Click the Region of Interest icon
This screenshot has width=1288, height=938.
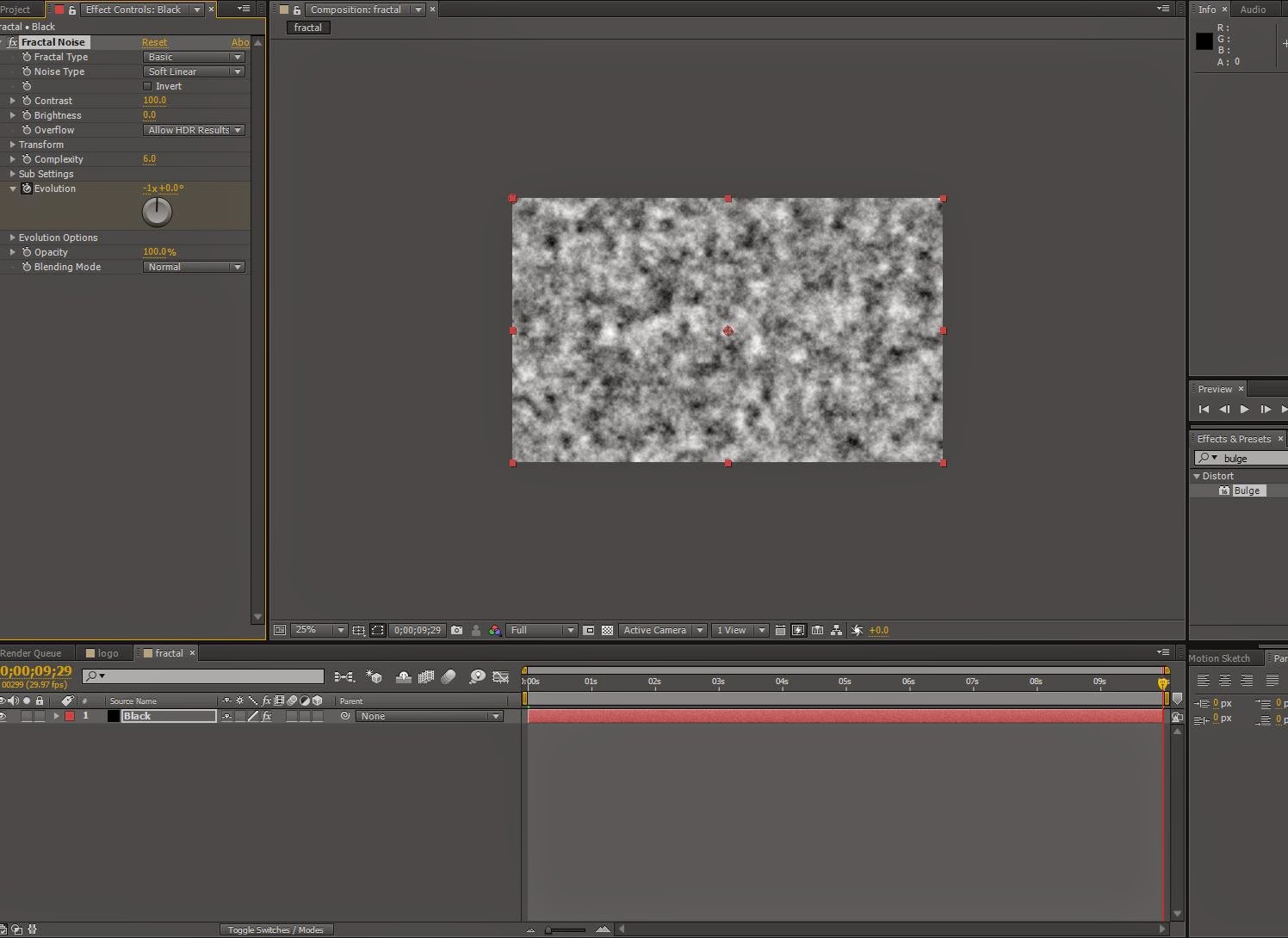(589, 631)
